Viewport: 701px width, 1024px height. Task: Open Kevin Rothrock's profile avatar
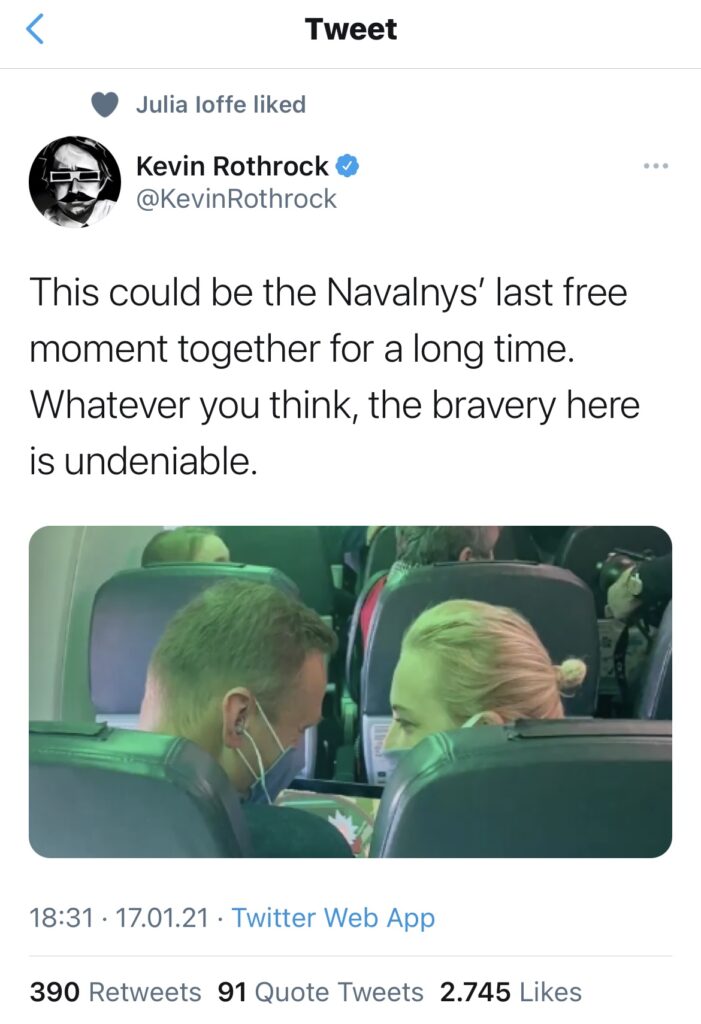pyautogui.click(x=74, y=182)
